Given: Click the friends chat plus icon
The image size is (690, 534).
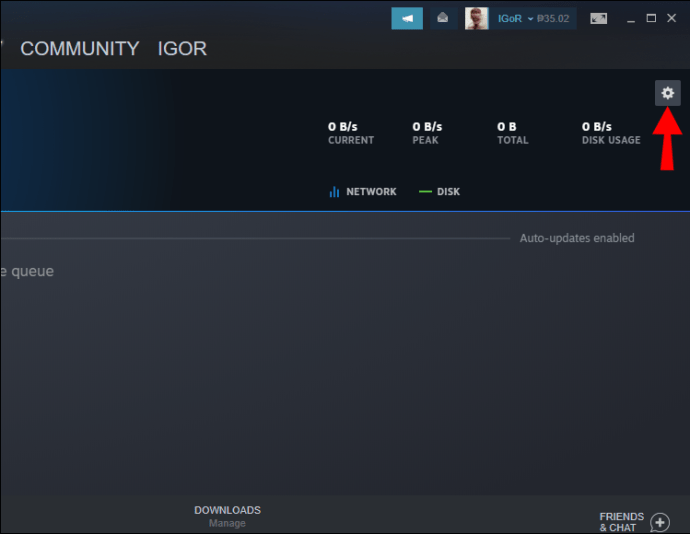Looking at the screenshot, I should click(x=660, y=523).
